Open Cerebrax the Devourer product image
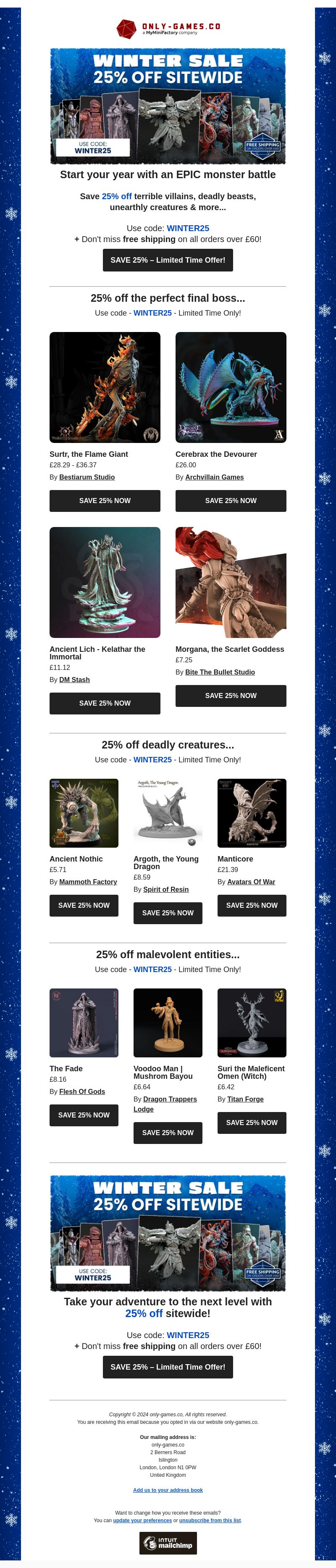Screen dimensions: 336x1568 pos(231,387)
